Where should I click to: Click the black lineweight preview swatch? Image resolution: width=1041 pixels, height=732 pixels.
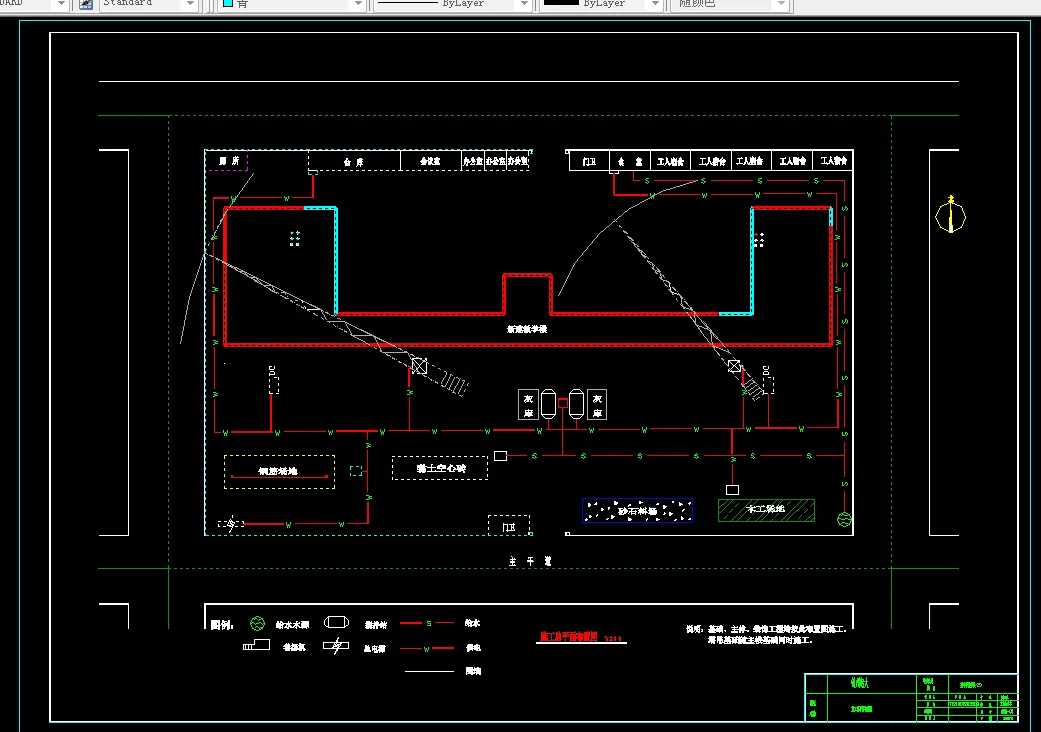[x=562, y=3]
